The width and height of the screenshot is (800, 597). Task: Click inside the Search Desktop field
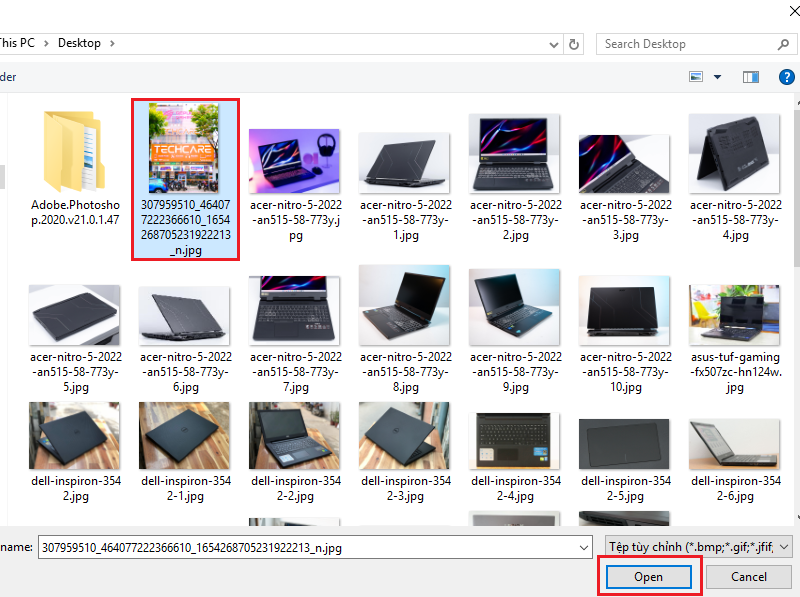coord(685,44)
